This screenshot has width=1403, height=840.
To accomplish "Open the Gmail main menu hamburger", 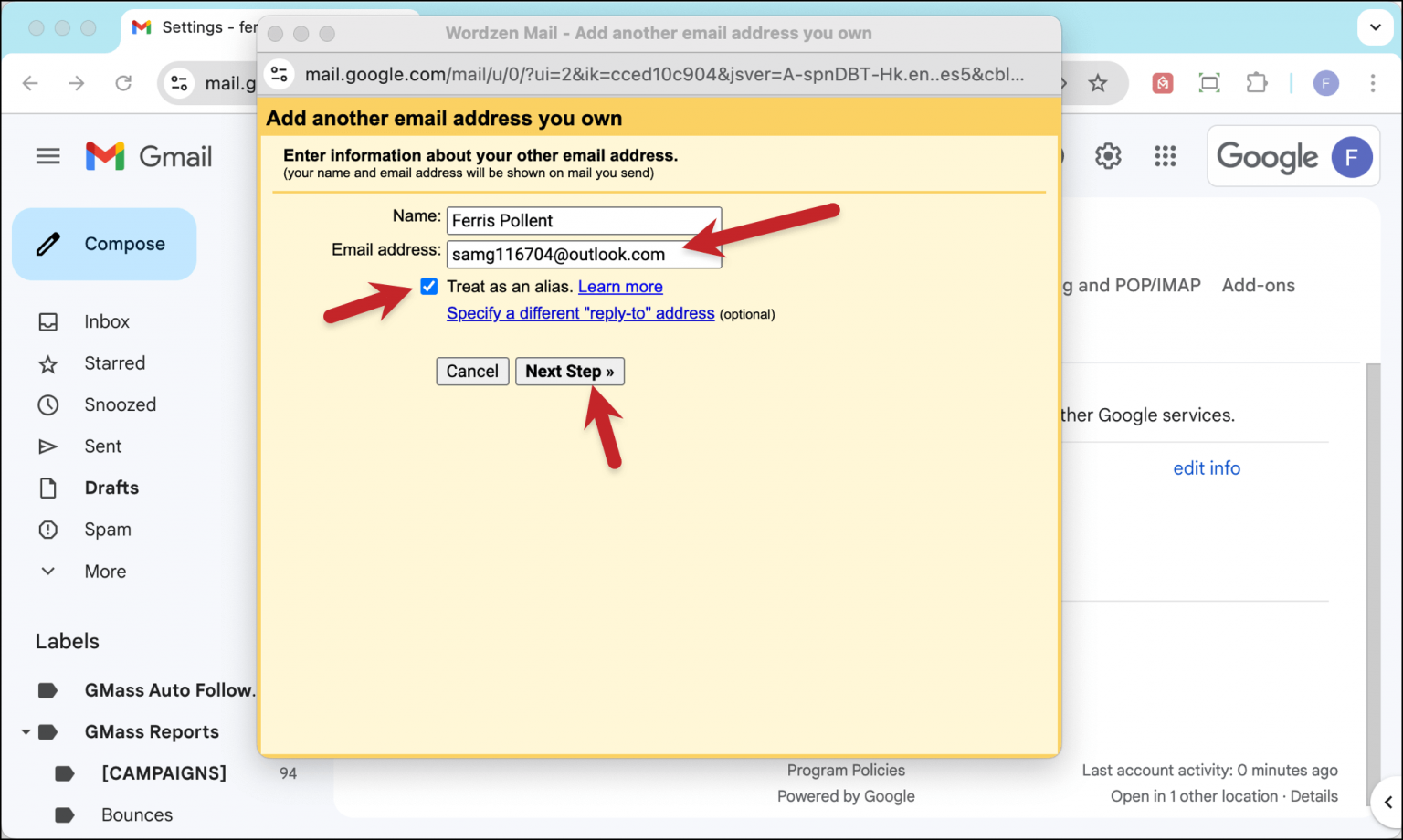I will click(47, 155).
